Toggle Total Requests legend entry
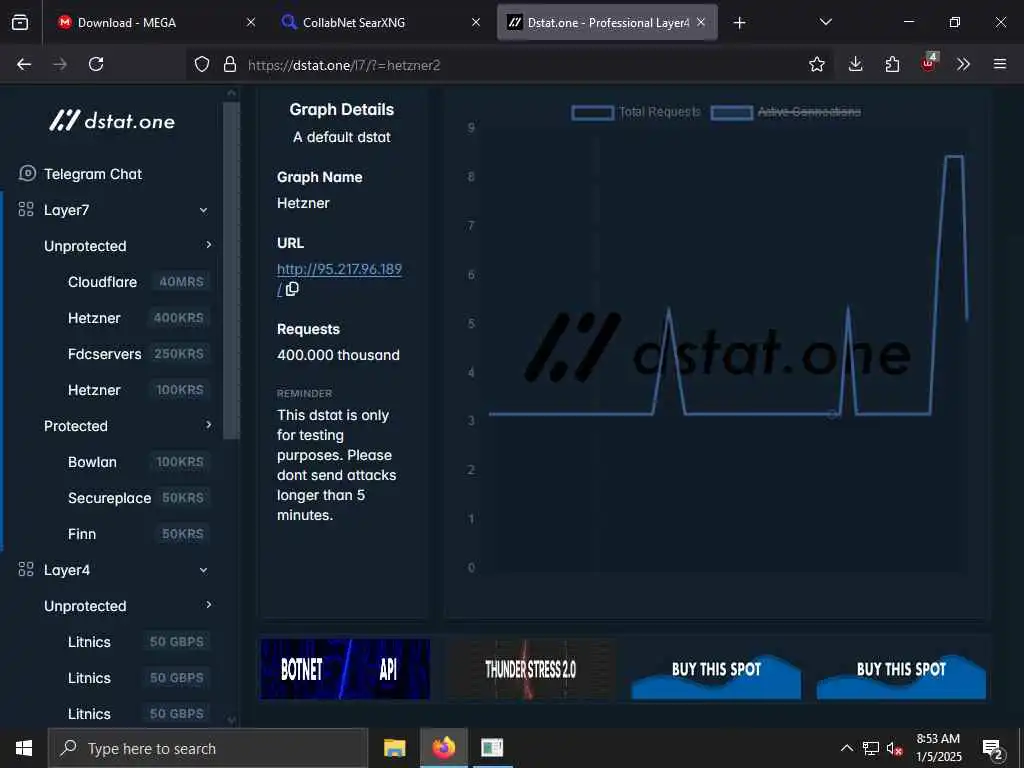 coord(636,112)
